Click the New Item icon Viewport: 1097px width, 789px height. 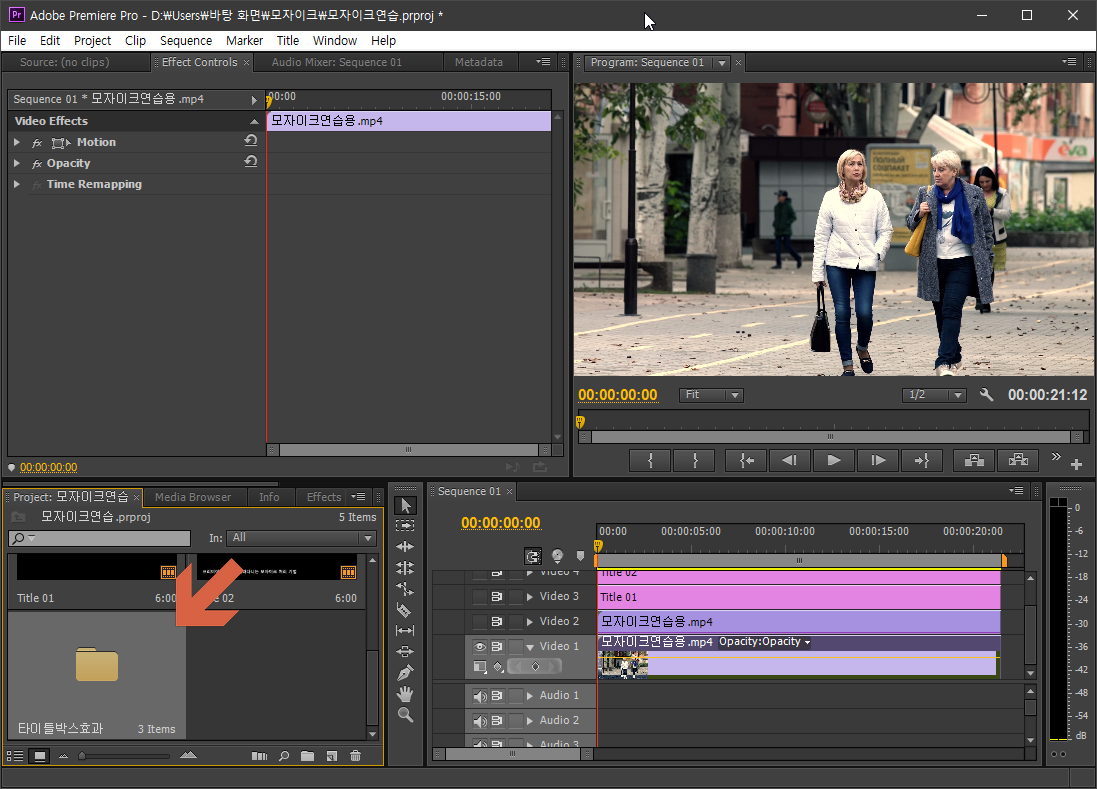coord(332,756)
